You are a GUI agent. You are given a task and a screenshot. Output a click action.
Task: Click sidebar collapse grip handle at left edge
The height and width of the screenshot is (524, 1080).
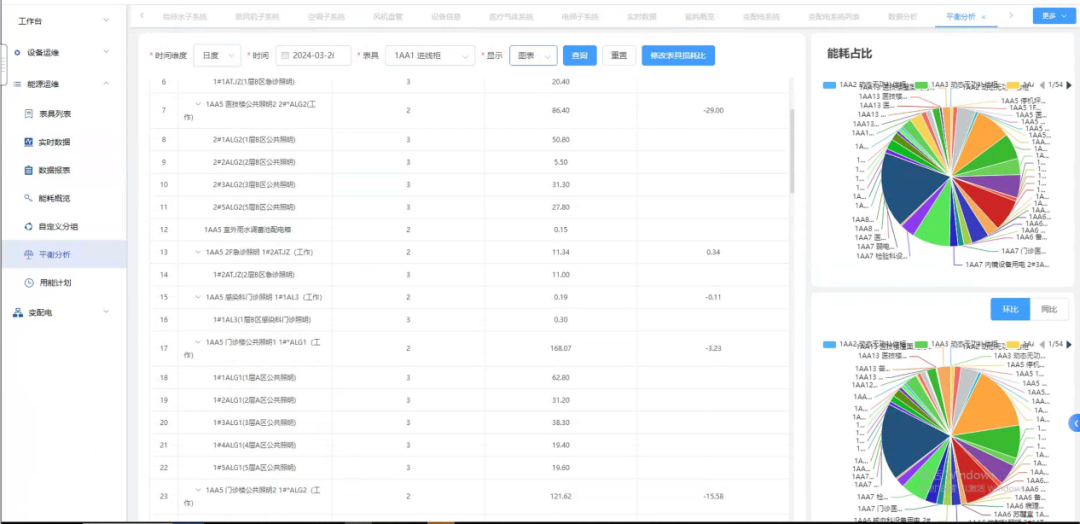3,63
